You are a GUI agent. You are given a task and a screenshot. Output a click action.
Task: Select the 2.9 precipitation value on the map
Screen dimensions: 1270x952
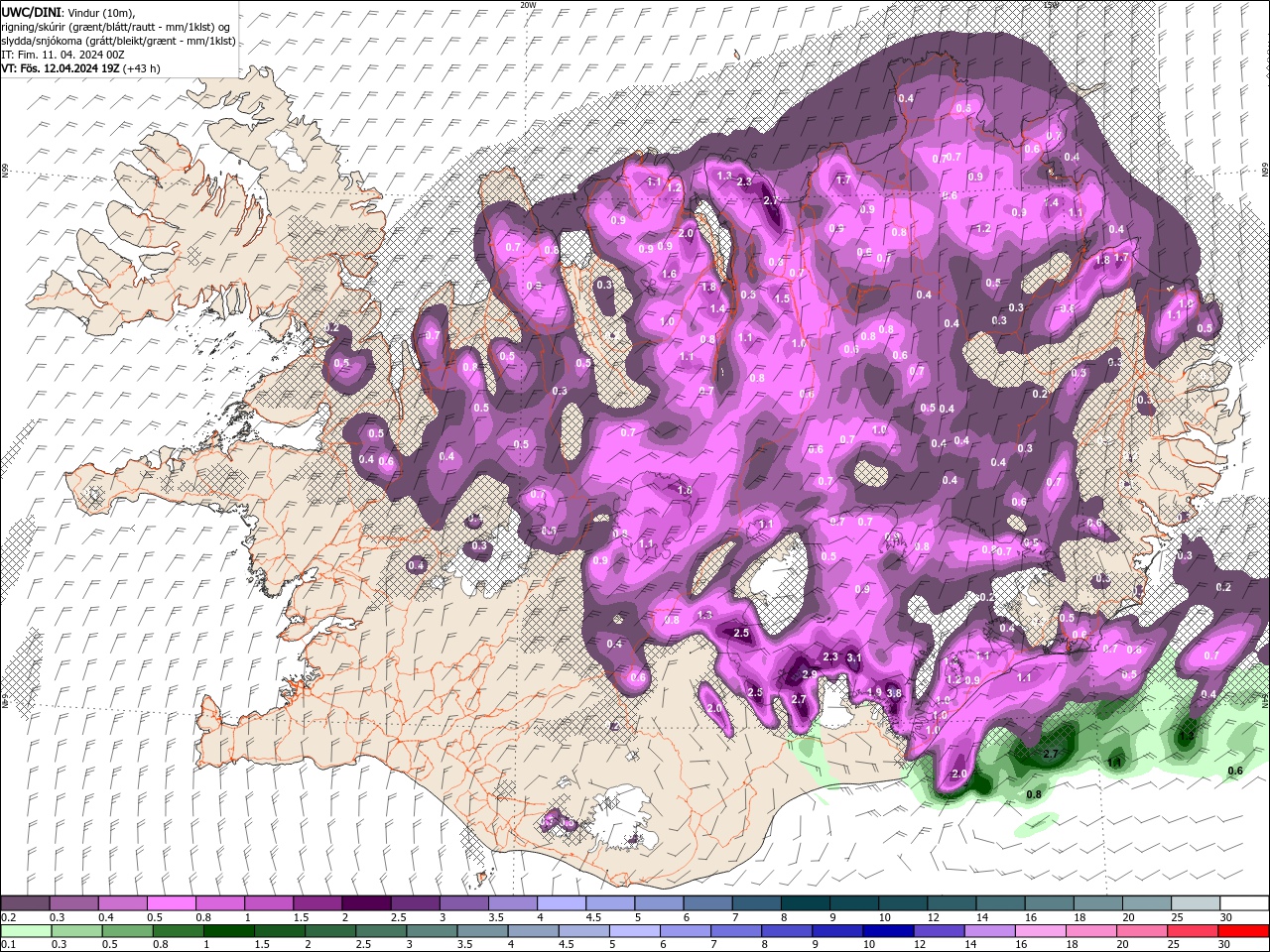(810, 674)
